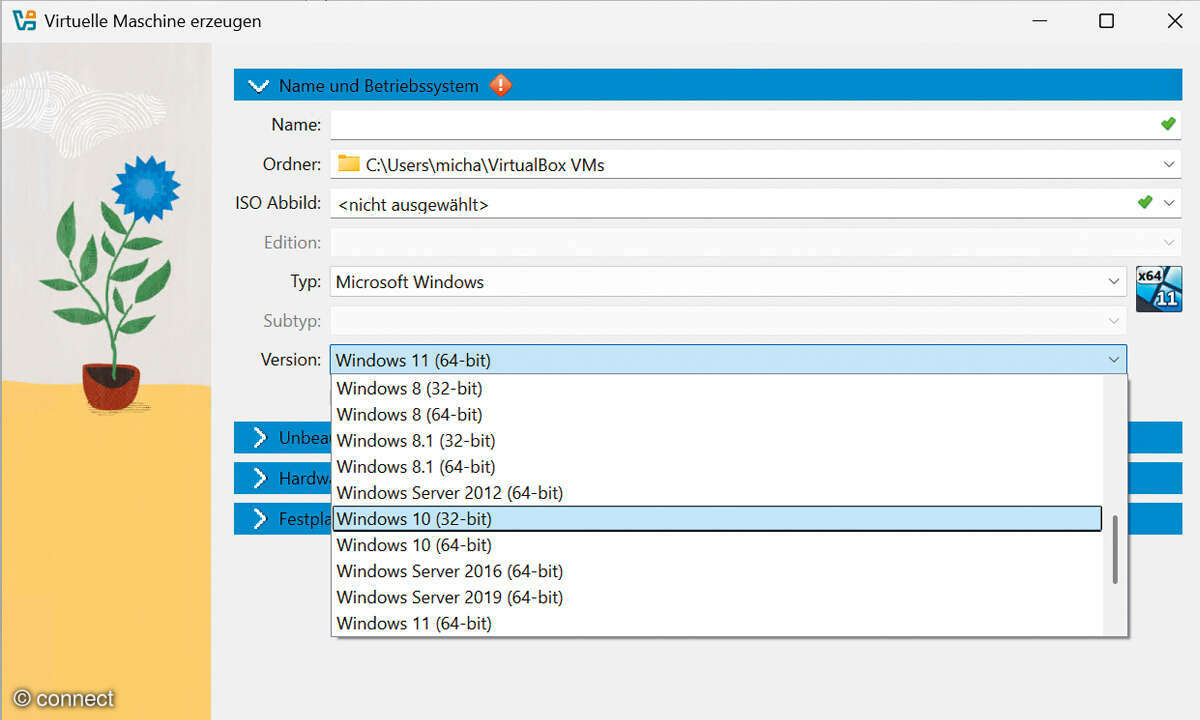
Task: Expand the Hardware section chevron
Action: pyautogui.click(x=260, y=478)
